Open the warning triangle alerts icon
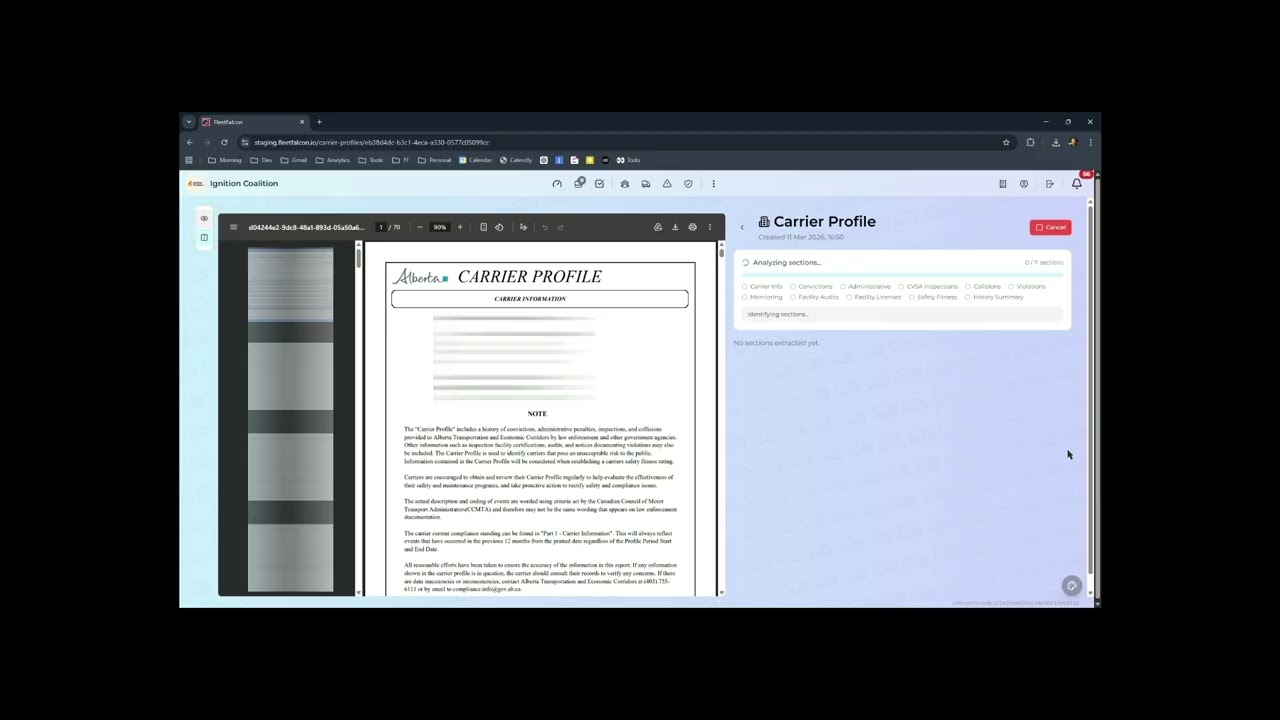 667,184
